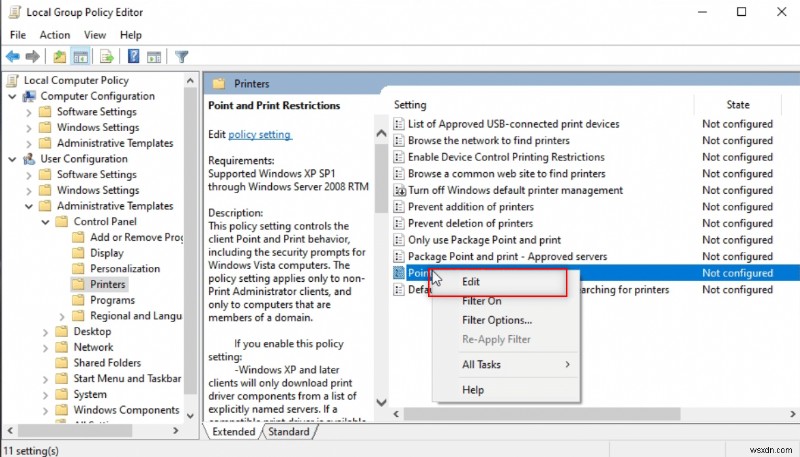Click policy icon for Only use Package Point and print
Viewport: 800px width, 457px height.
pyautogui.click(x=399, y=240)
